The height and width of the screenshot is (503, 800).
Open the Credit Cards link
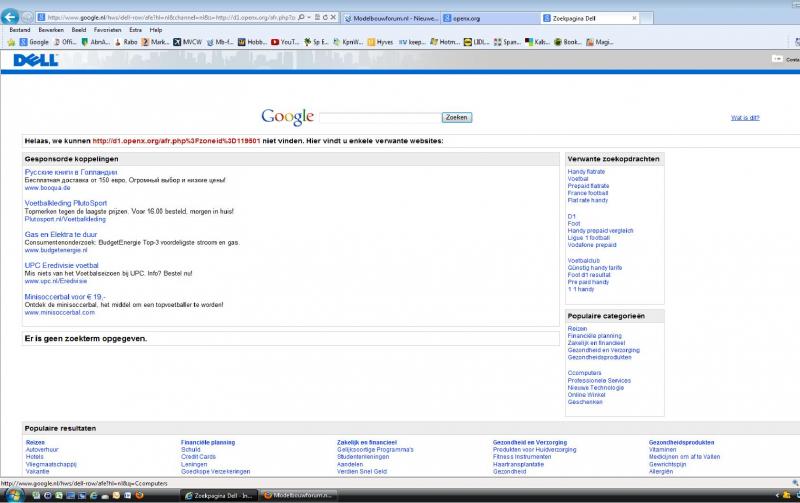click(x=198, y=457)
